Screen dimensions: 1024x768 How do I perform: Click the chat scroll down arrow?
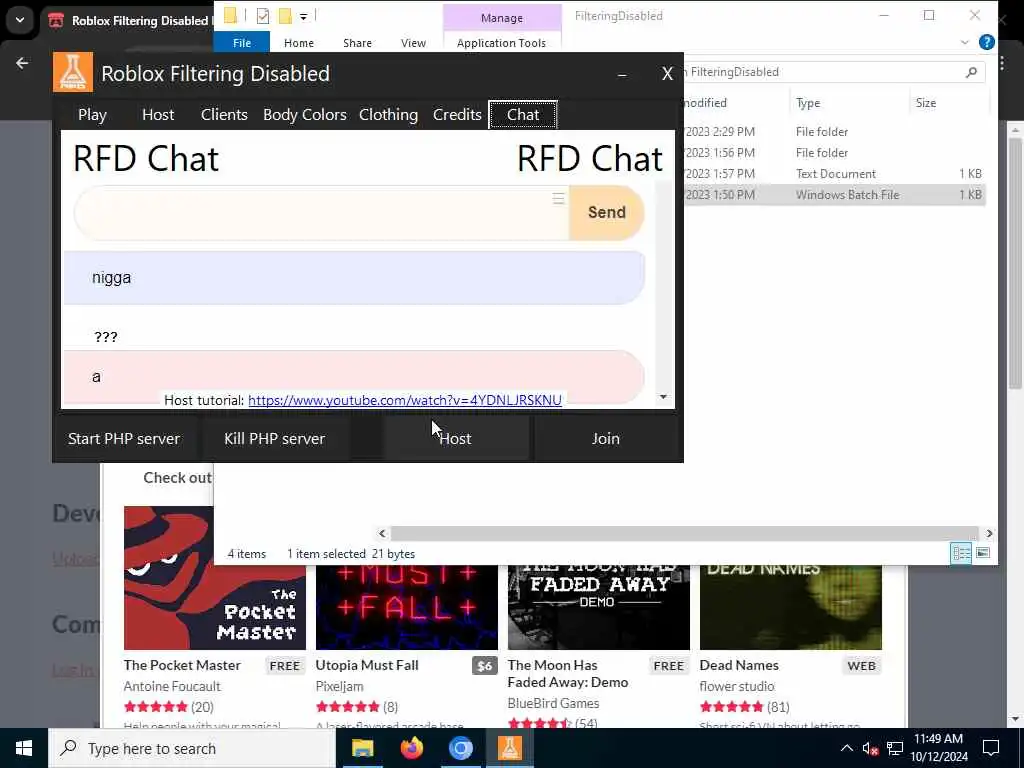coord(664,397)
